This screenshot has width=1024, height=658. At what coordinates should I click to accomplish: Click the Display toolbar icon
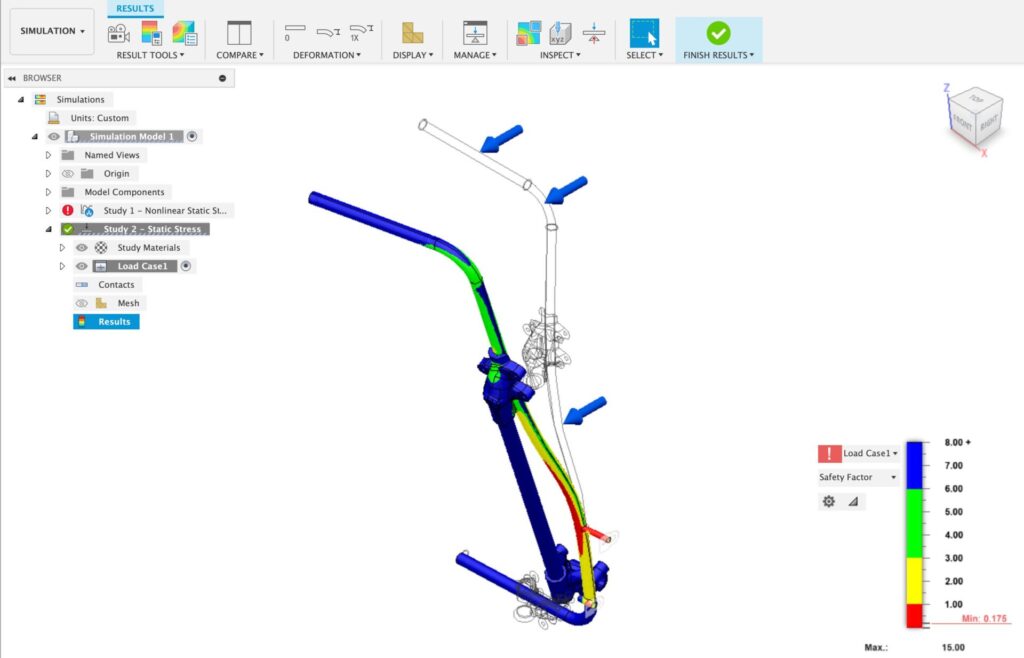[412, 31]
